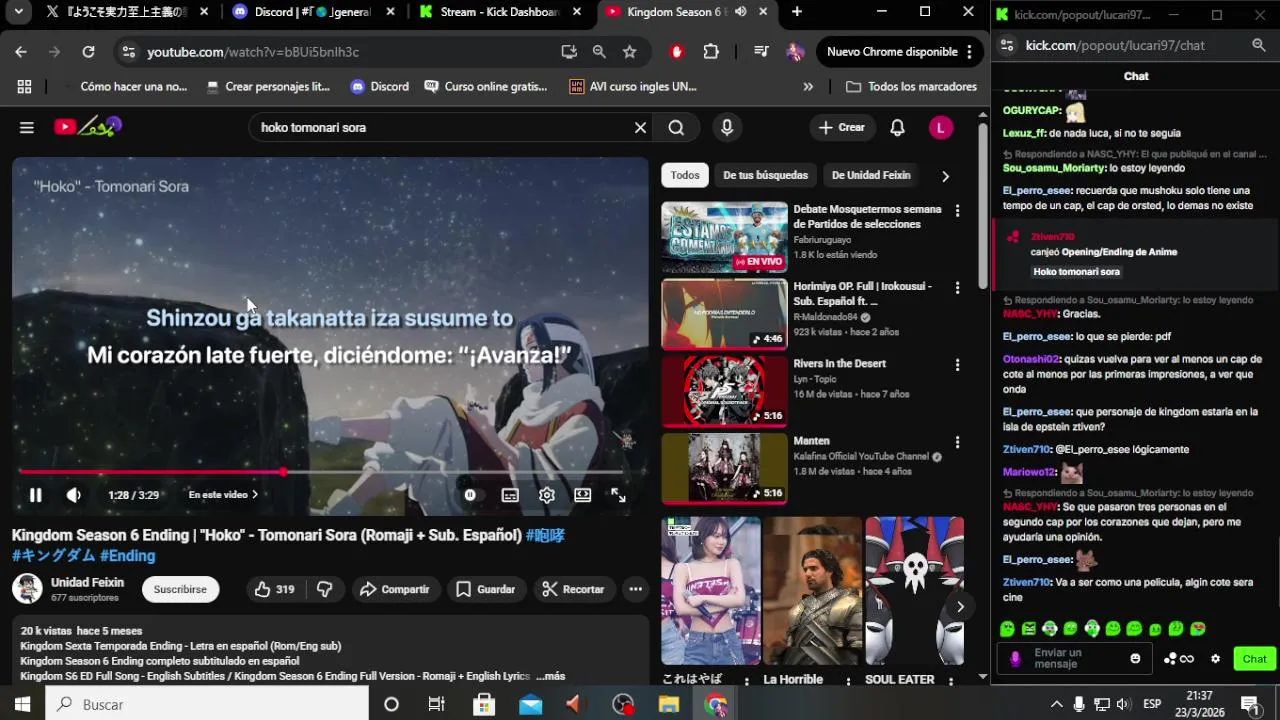This screenshot has height=720, width=1280.
Task: Open 'Manten' video title
Action: click(x=812, y=441)
